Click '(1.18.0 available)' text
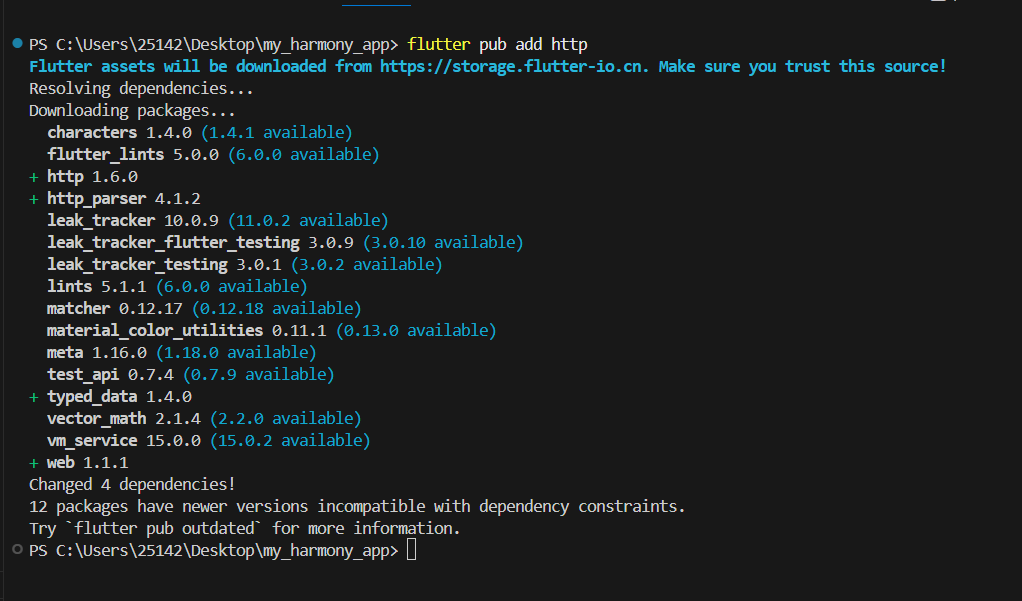The width and height of the screenshot is (1022, 601). [236, 353]
